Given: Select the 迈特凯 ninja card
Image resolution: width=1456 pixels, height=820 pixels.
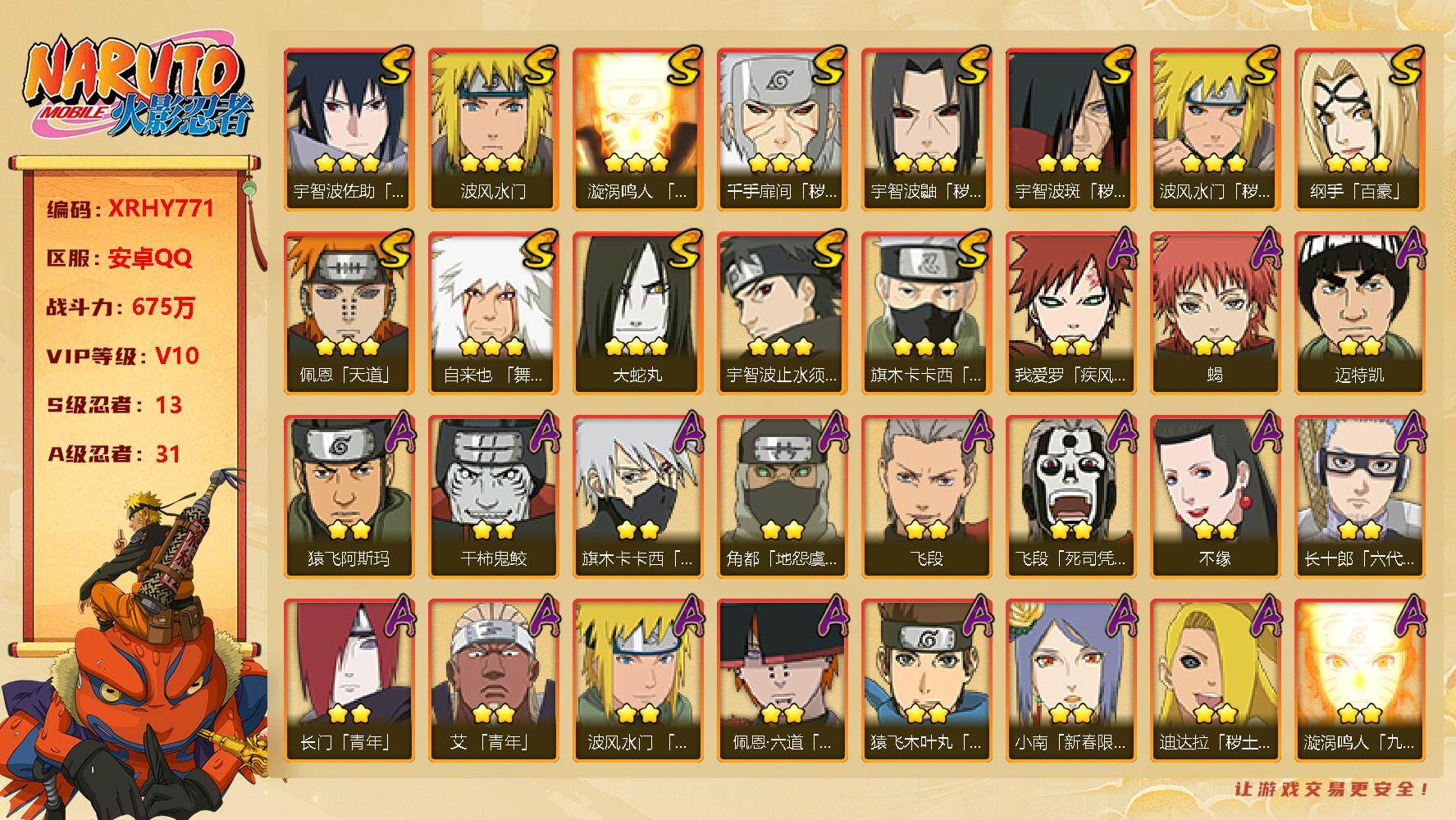Looking at the screenshot, I should click(x=1359, y=313).
